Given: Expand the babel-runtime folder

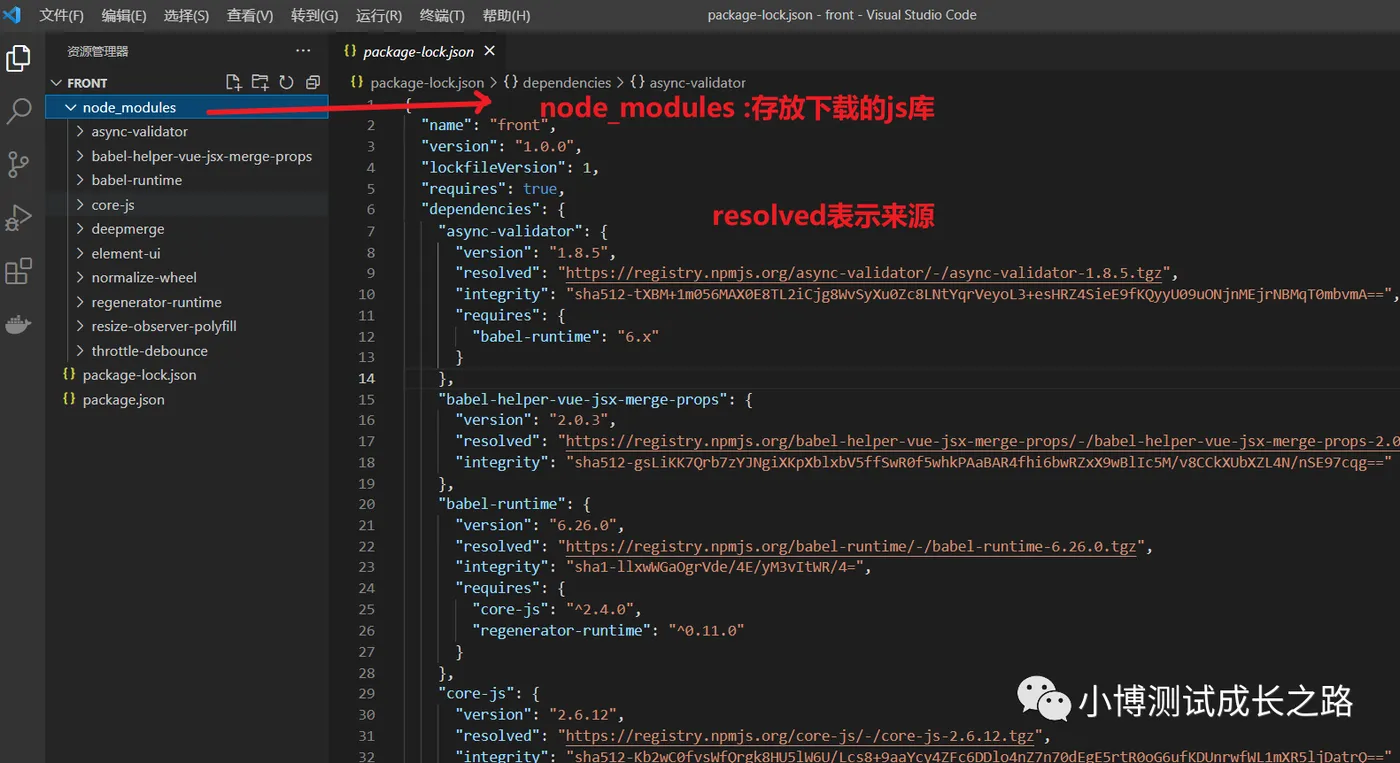Looking at the screenshot, I should pos(80,180).
